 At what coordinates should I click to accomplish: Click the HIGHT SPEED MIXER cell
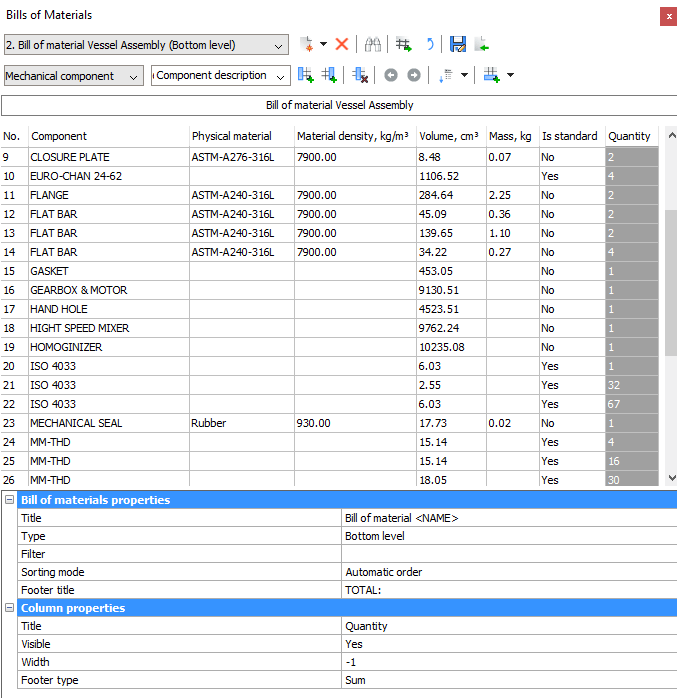[x=109, y=328]
